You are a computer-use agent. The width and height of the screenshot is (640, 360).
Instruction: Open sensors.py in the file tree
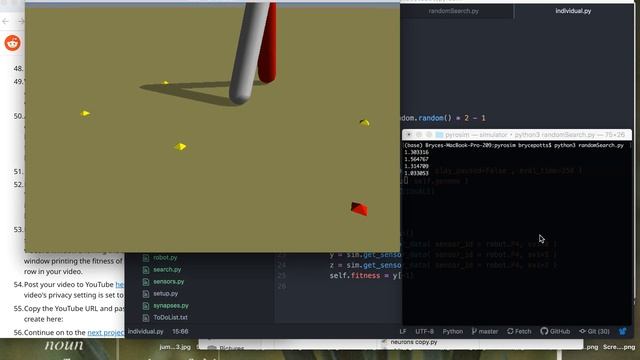pos(169,281)
